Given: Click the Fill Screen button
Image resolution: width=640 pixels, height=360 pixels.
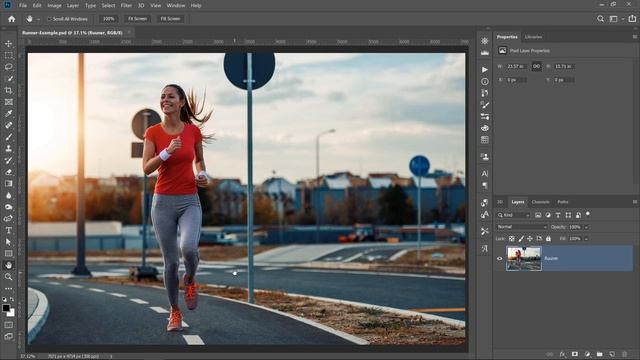Looking at the screenshot, I should pyautogui.click(x=170, y=19).
